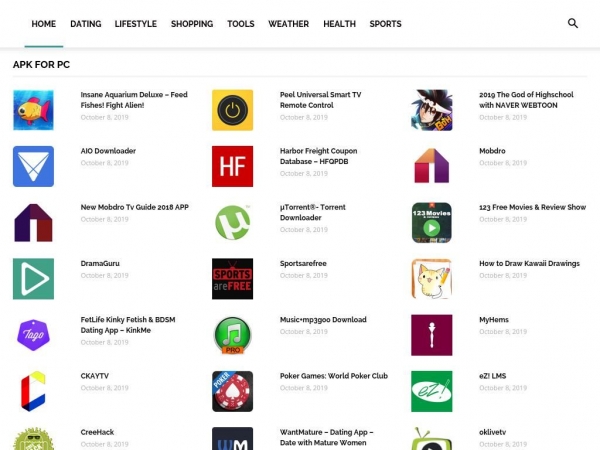Open the SPORTS menu
Image resolution: width=600 pixels, height=450 pixels.
[x=385, y=24]
